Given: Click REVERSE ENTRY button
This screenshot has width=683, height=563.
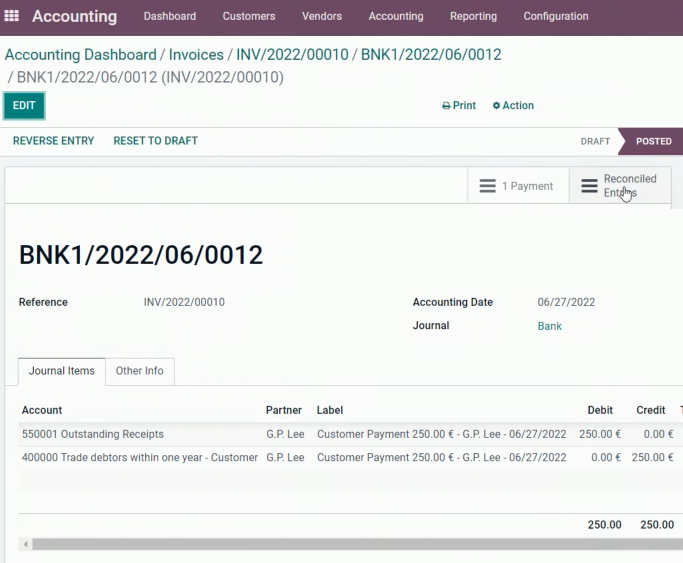Looking at the screenshot, I should [x=54, y=141].
